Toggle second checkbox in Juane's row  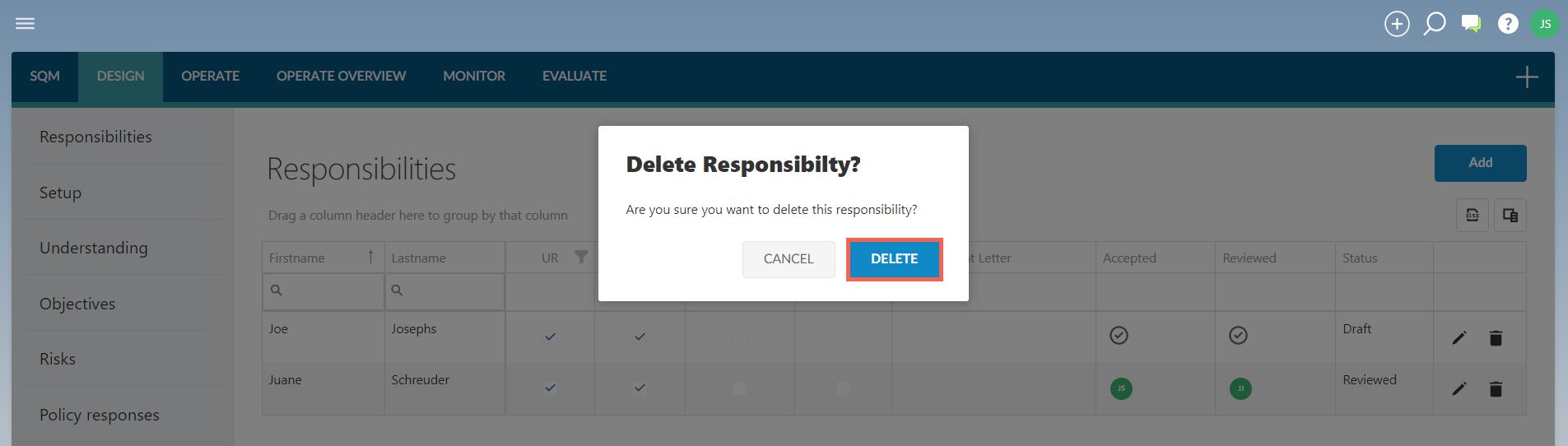click(x=640, y=388)
